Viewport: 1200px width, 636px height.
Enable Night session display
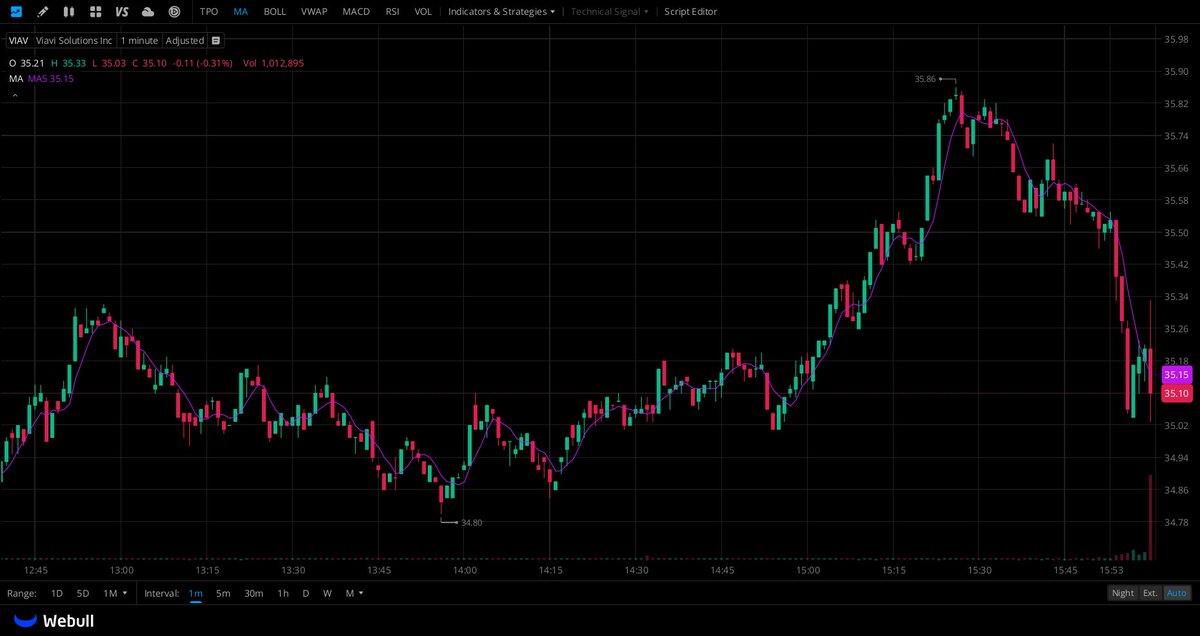click(1123, 593)
